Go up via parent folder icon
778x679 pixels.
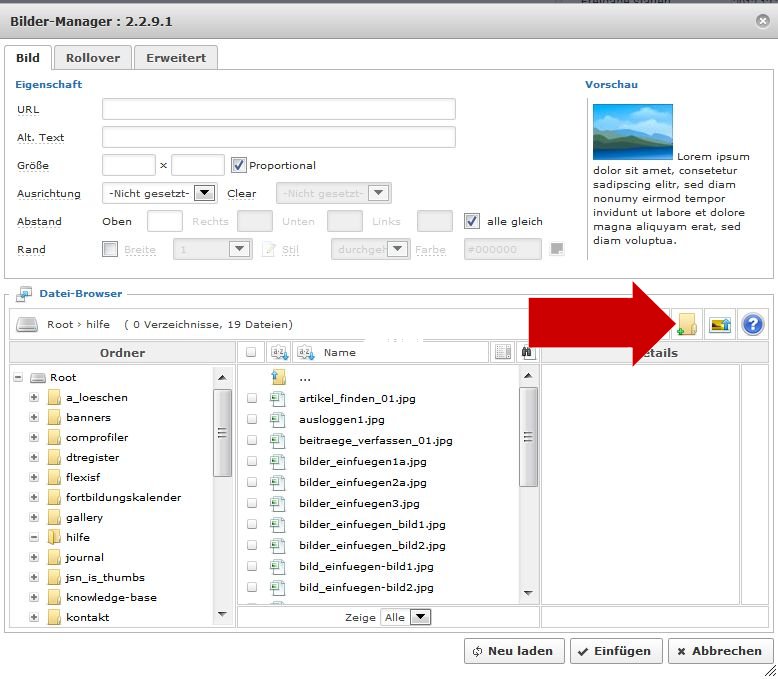click(279, 377)
